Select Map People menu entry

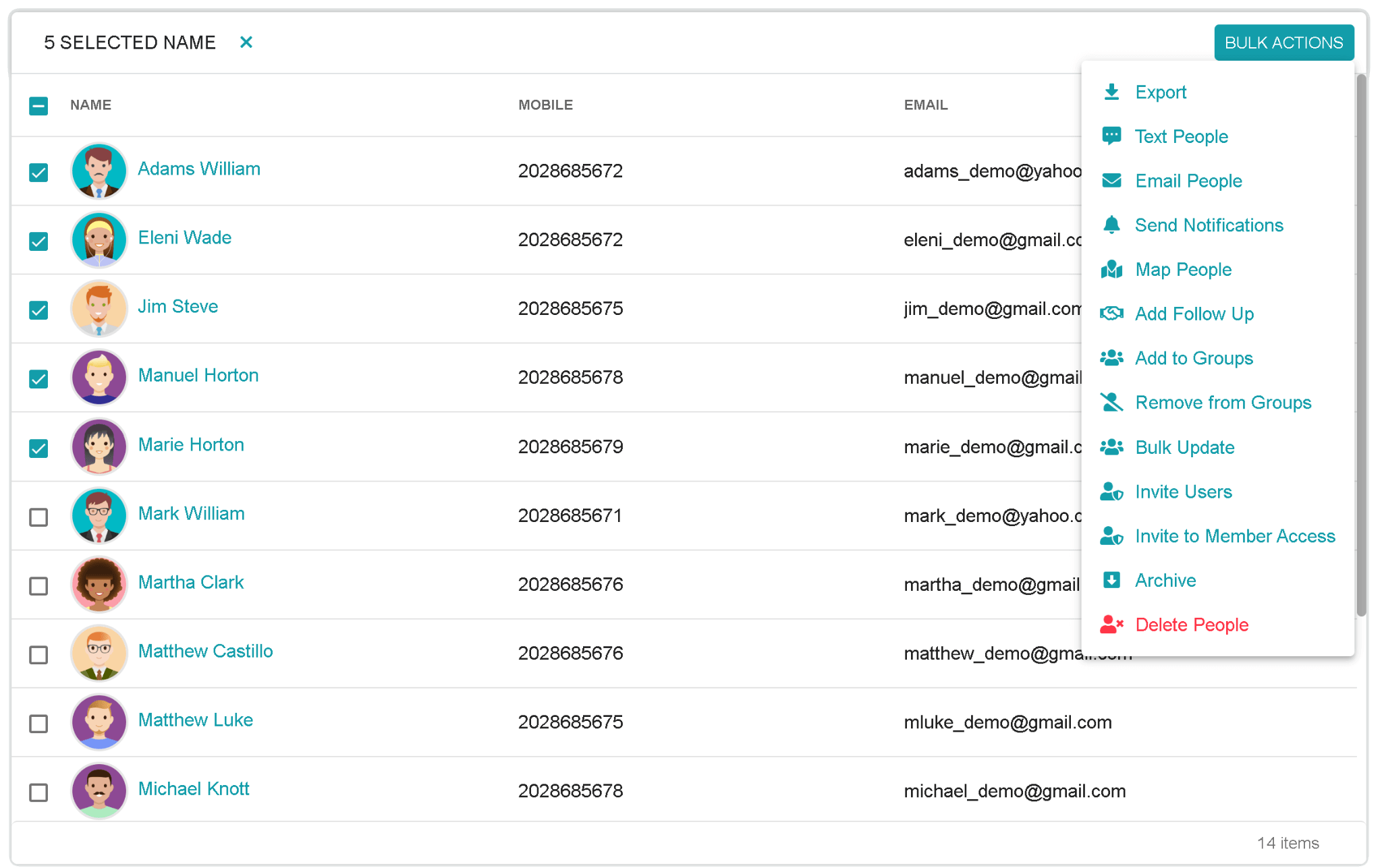point(1217,269)
